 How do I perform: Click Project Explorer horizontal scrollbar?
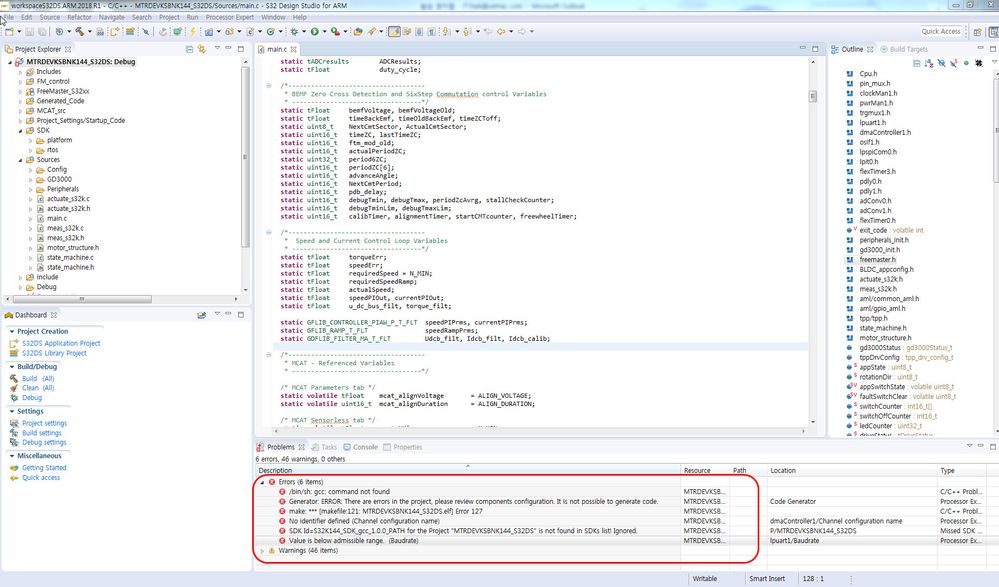tap(82, 298)
